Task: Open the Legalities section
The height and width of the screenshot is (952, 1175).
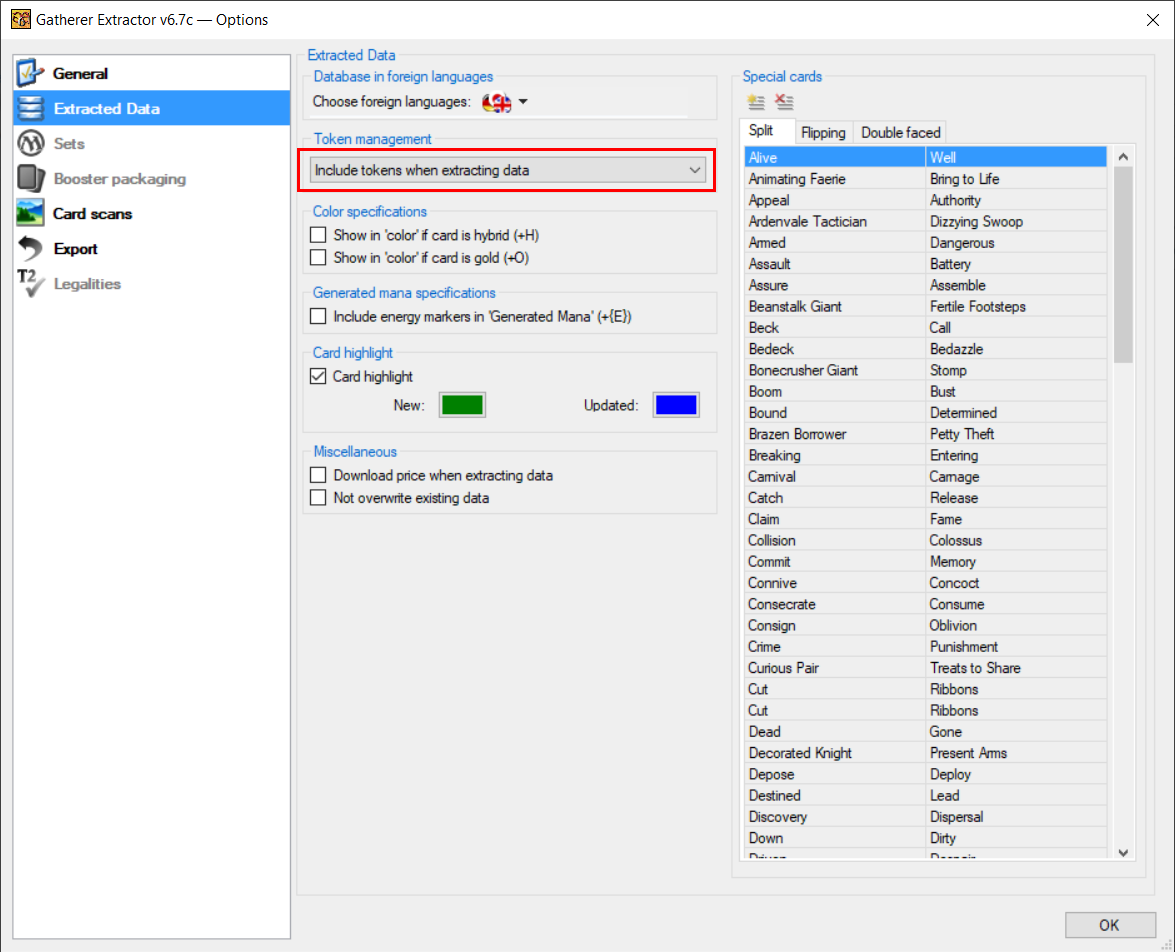Action: [x=87, y=284]
